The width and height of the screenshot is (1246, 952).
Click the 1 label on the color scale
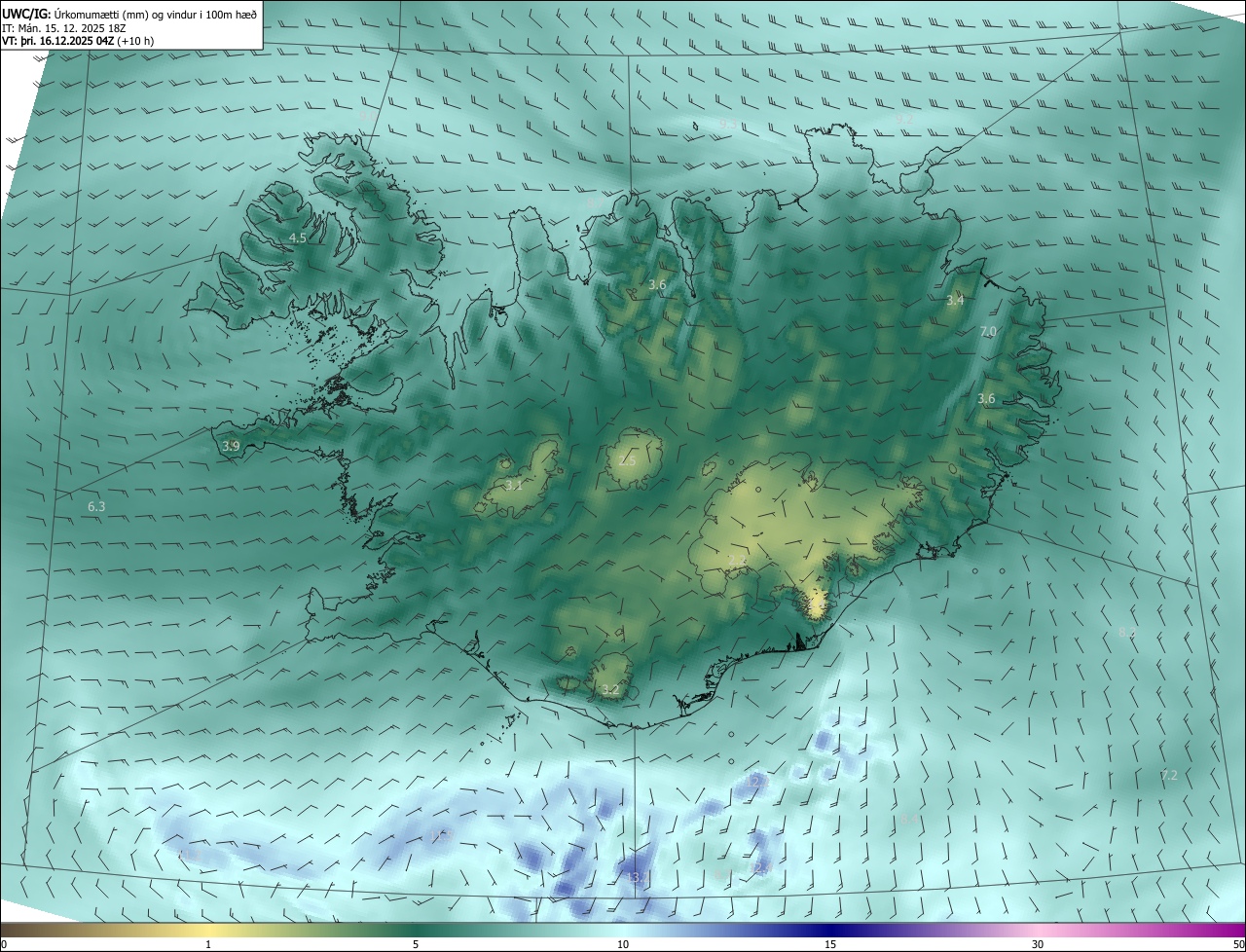click(x=208, y=944)
